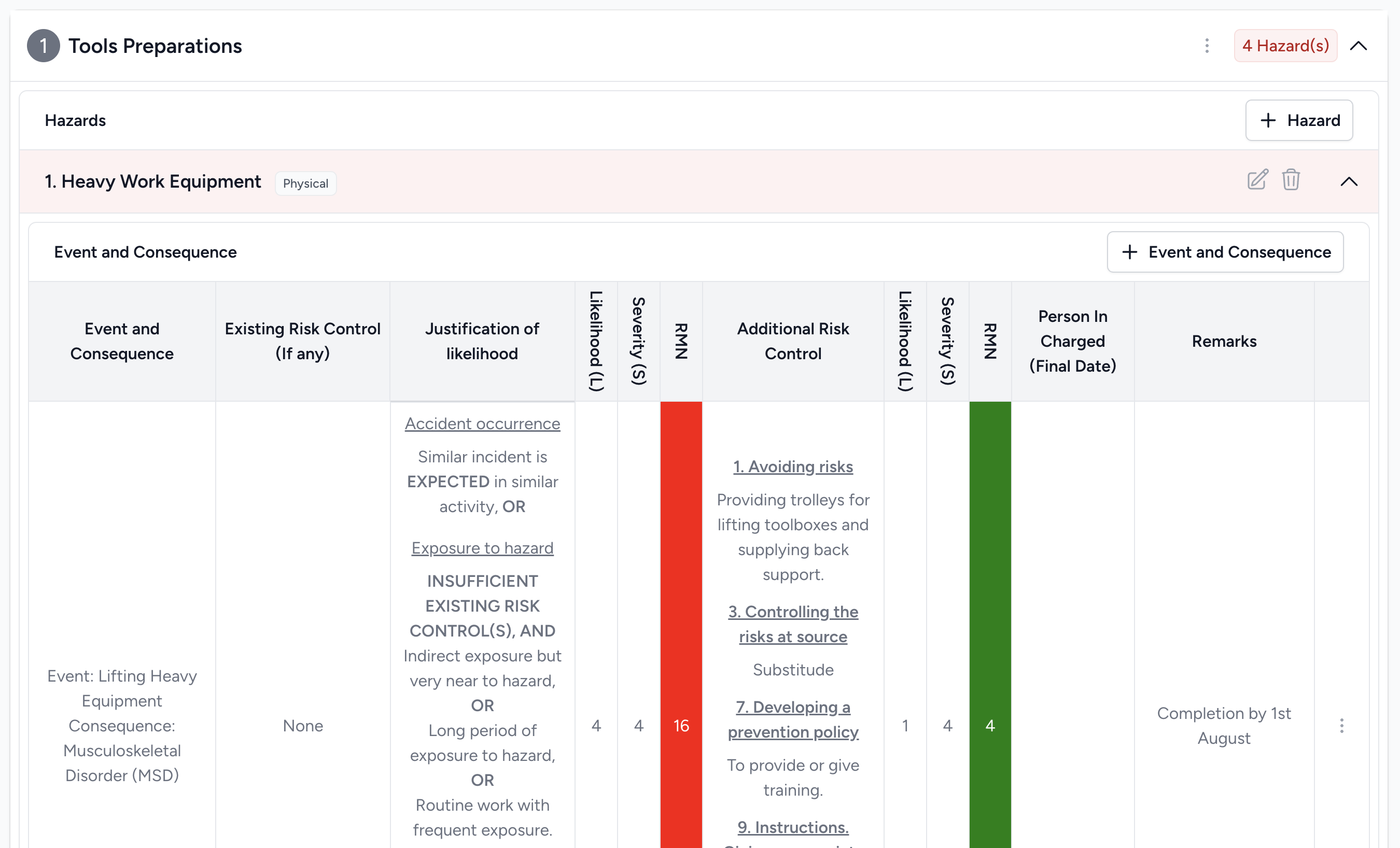Viewport: 1400px width, 848px height.
Task: Click the red 4 Hazard(s) badge
Action: coord(1286,46)
